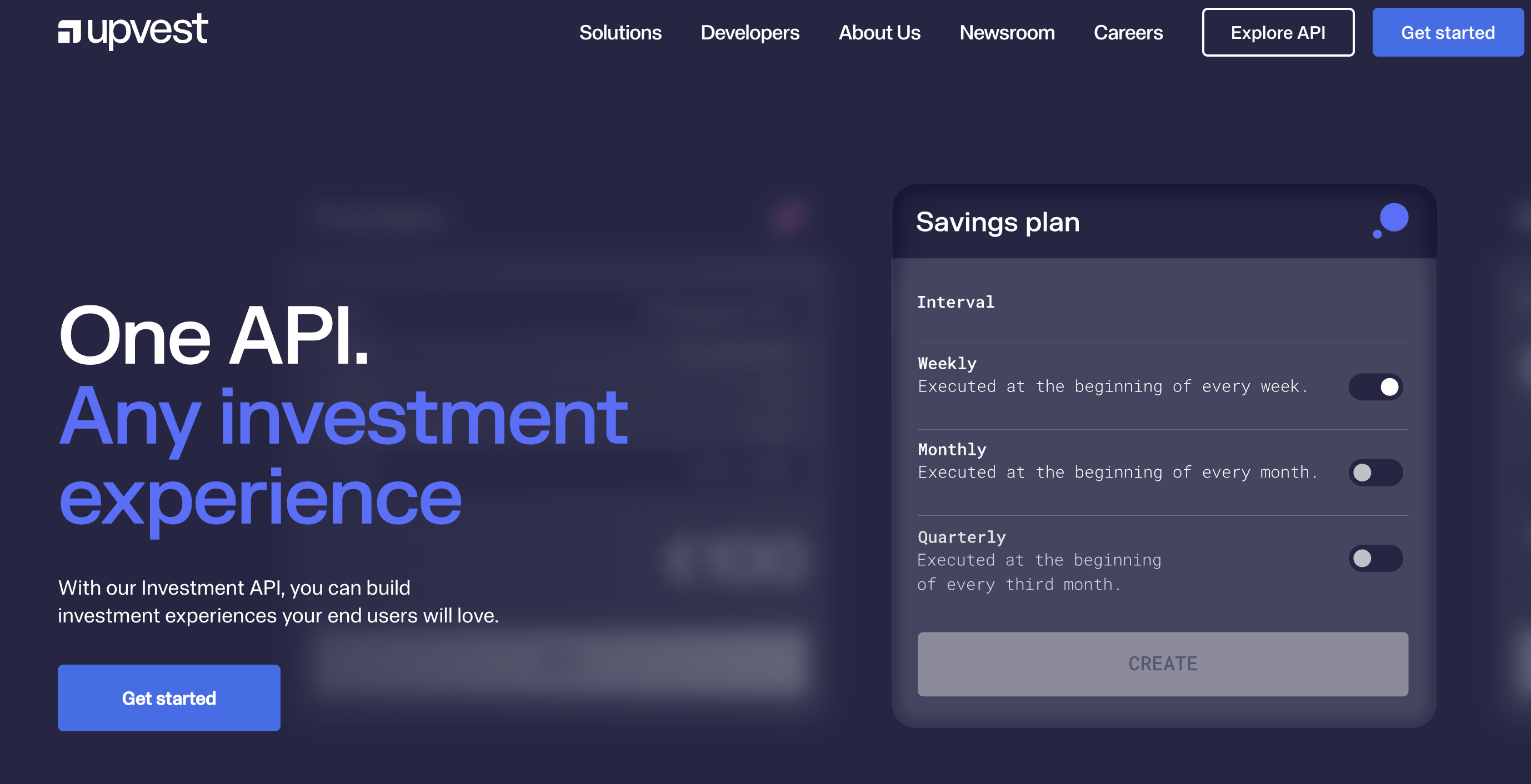Open the Developers menu
1531x784 pixels.
click(x=750, y=33)
